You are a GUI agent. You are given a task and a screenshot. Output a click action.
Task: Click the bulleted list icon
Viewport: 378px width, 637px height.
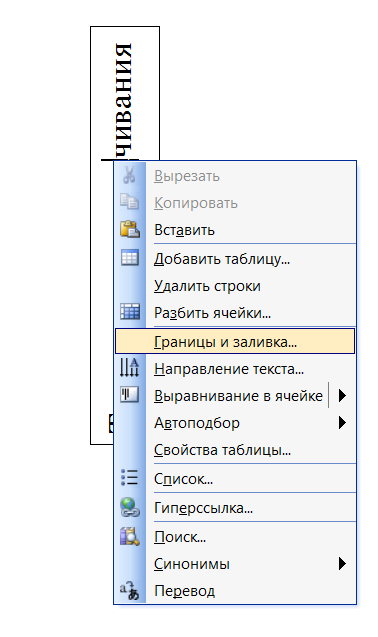(129, 478)
